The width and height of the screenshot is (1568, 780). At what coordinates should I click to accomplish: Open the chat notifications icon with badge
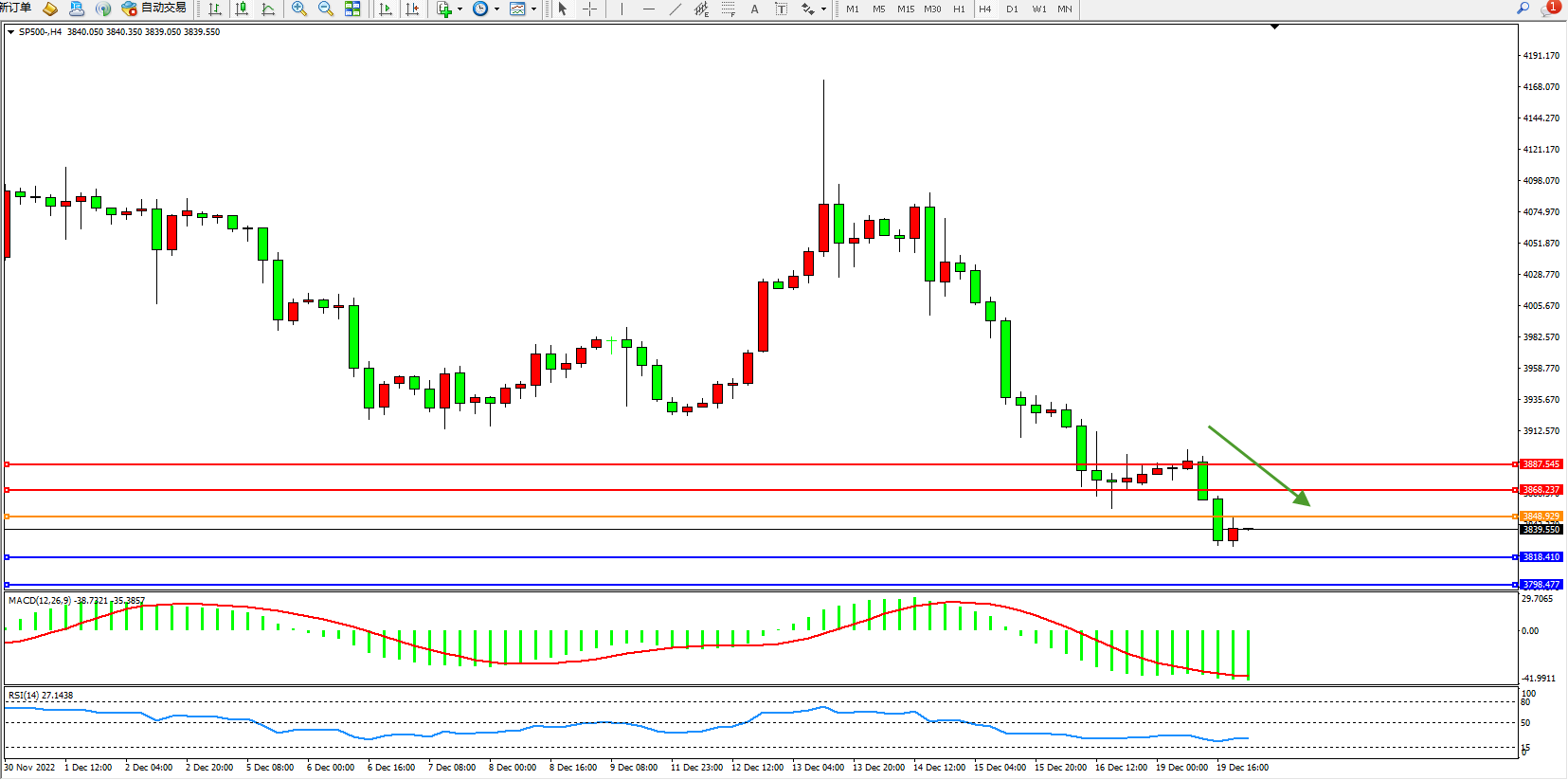1550,9
